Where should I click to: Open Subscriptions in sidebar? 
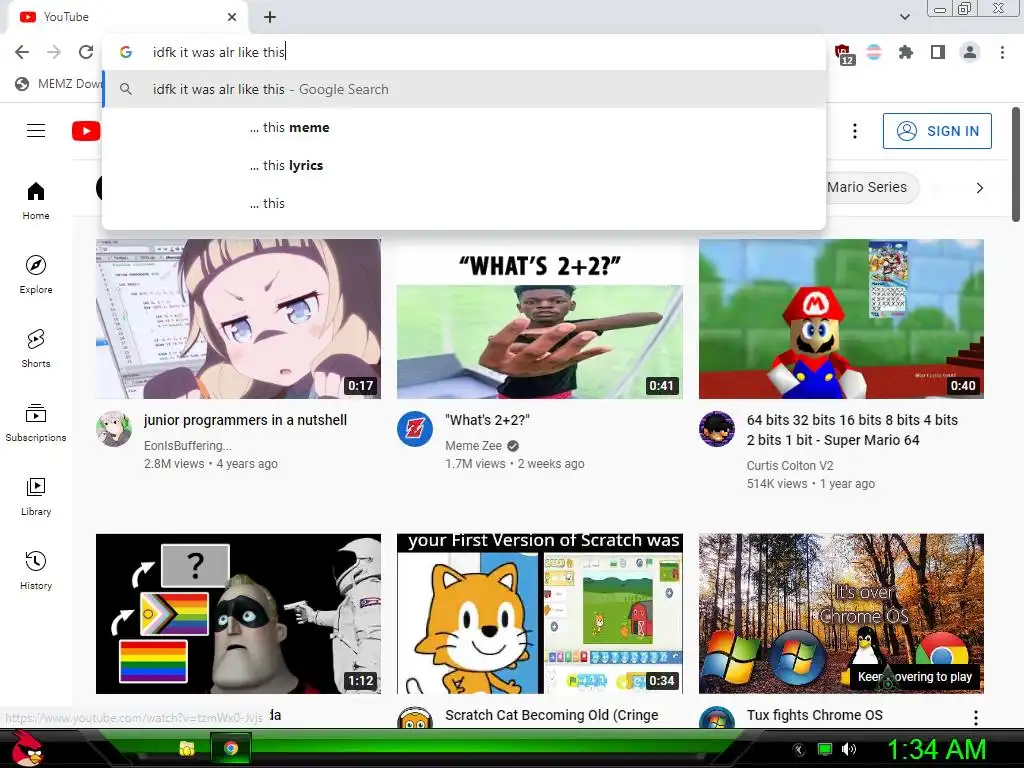click(36, 423)
